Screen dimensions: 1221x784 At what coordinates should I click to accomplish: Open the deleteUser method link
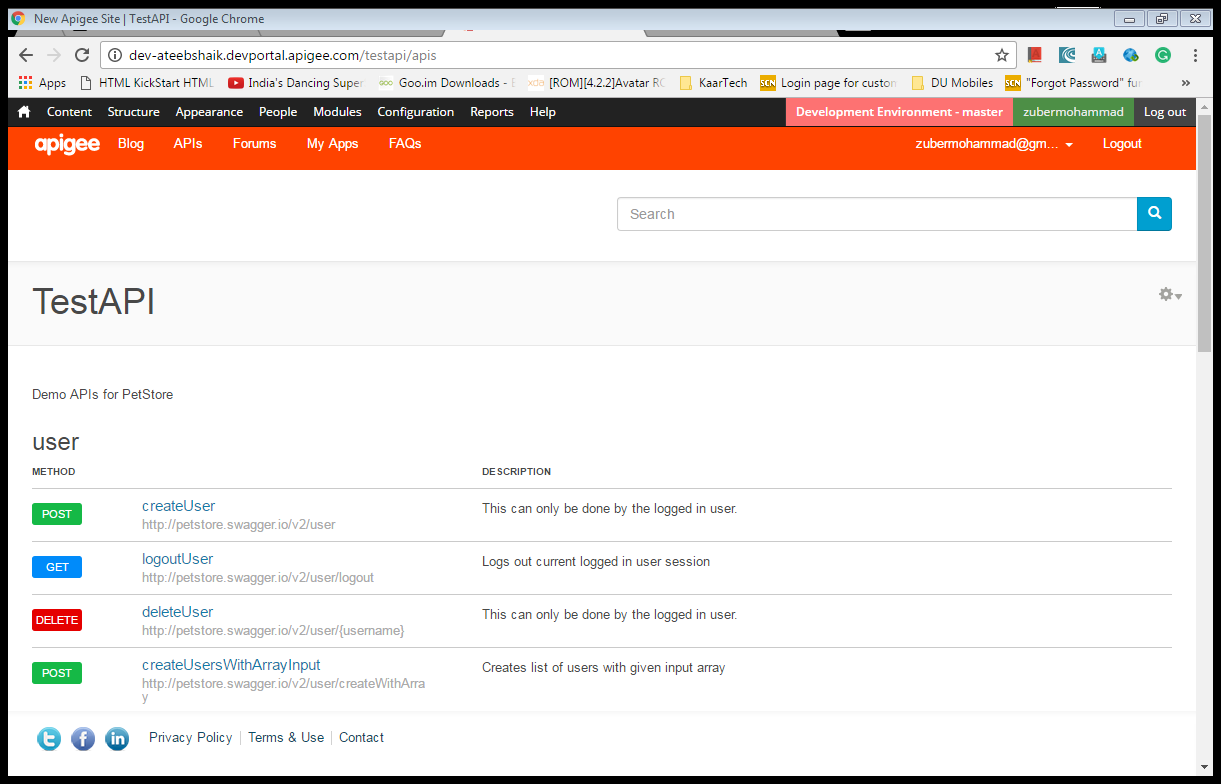coord(177,612)
